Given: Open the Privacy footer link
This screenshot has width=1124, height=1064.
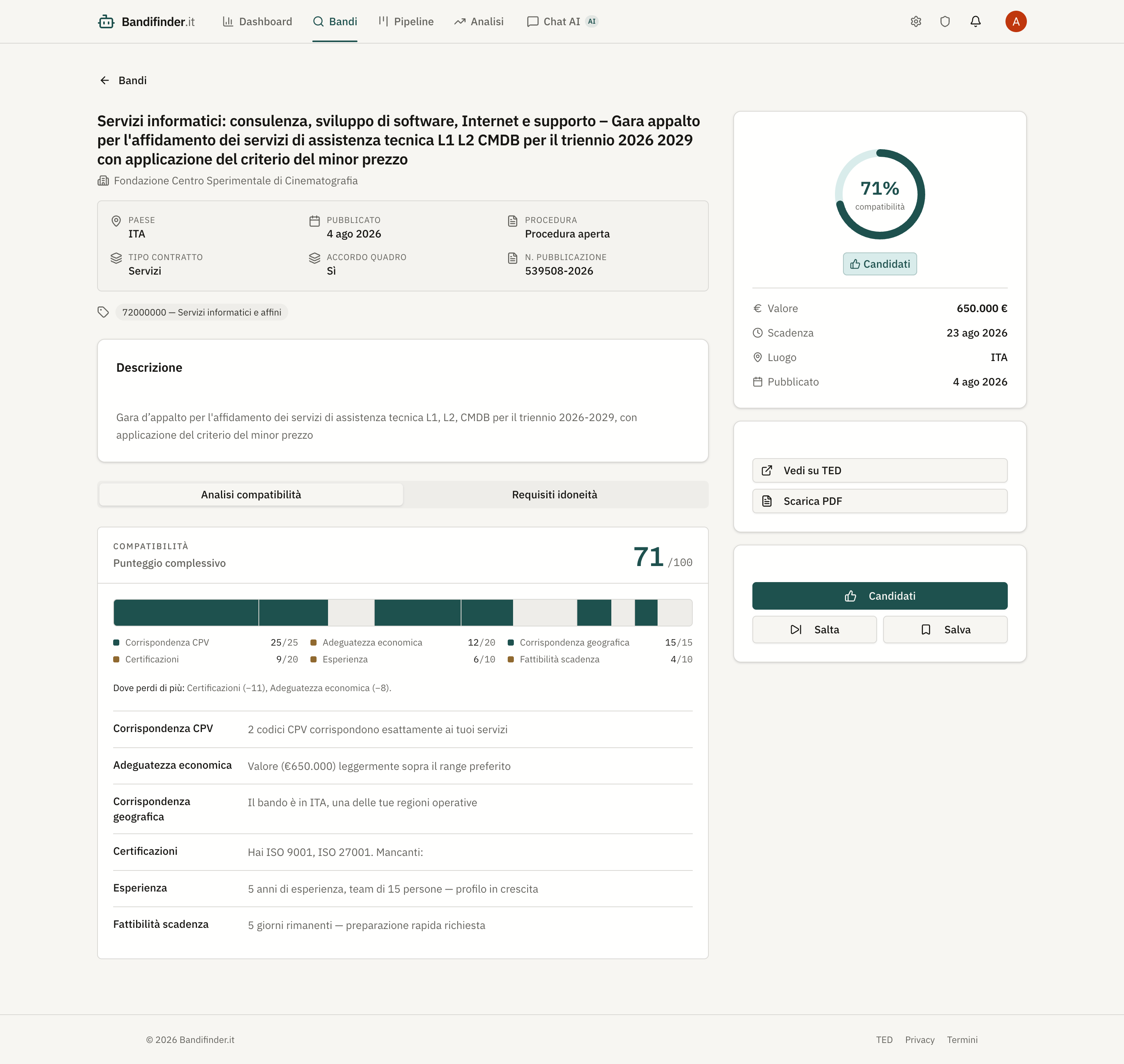Looking at the screenshot, I should [919, 1040].
